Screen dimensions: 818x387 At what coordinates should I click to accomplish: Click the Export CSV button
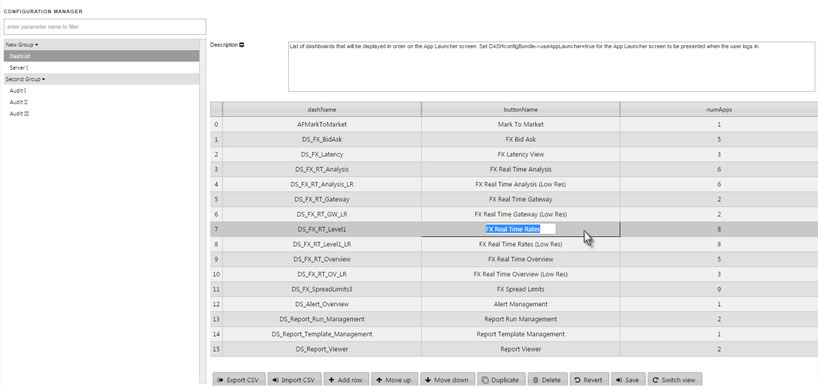[239, 380]
